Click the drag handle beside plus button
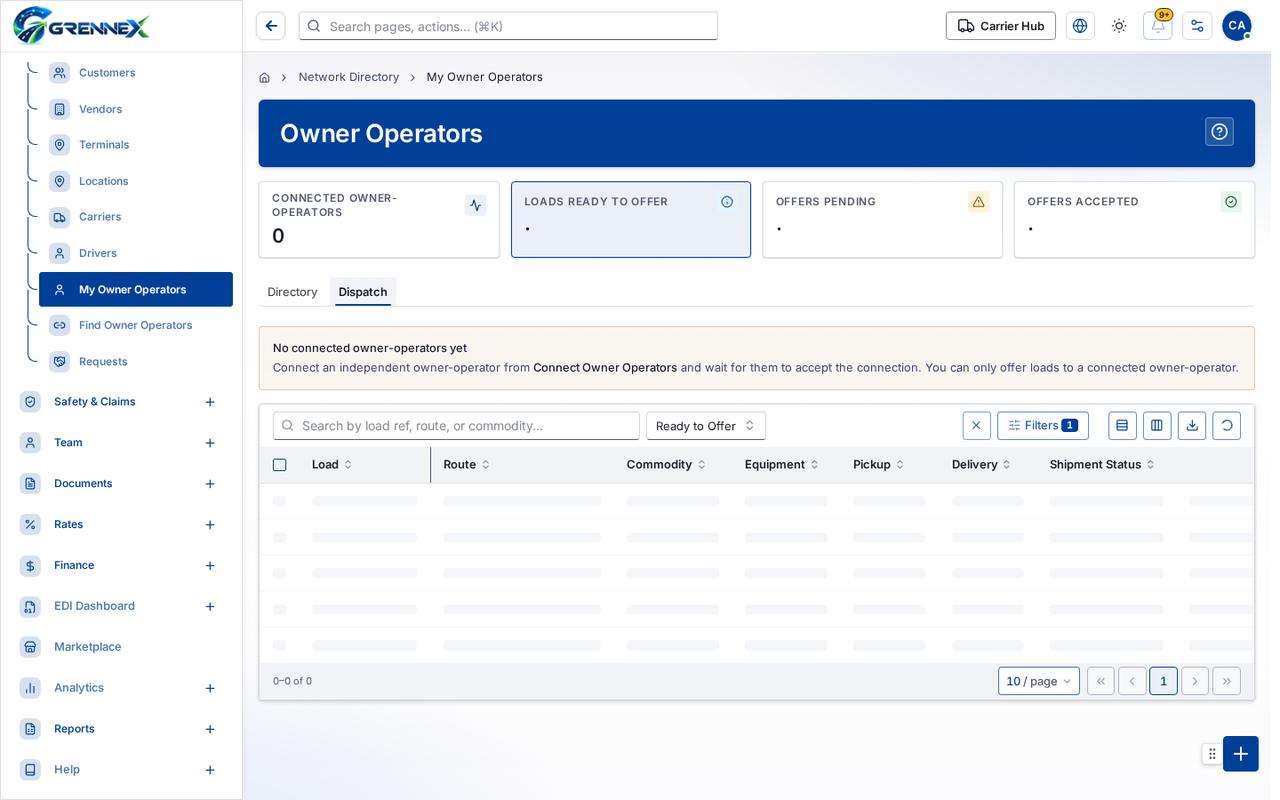 click(x=1212, y=754)
